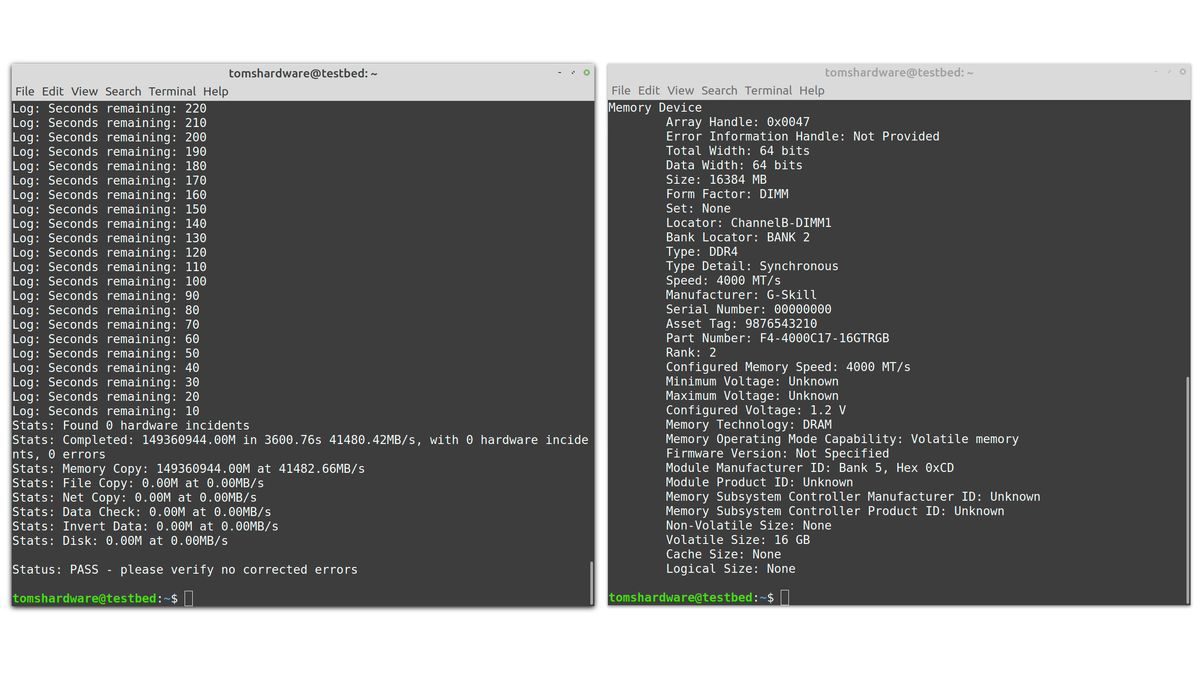This screenshot has height=675, width=1200.
Task: Minimize the right terminal window
Action: coord(1157,72)
